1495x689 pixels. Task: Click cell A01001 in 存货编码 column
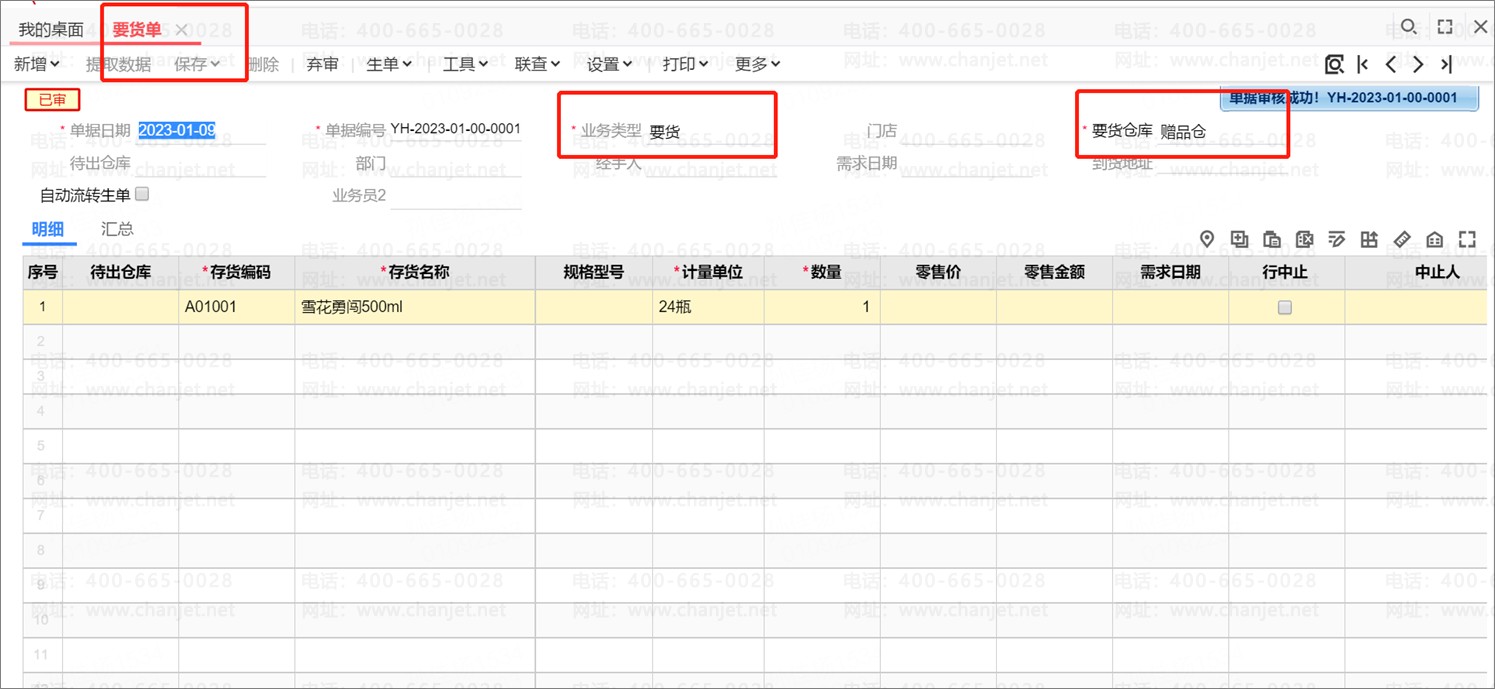[x=237, y=307]
